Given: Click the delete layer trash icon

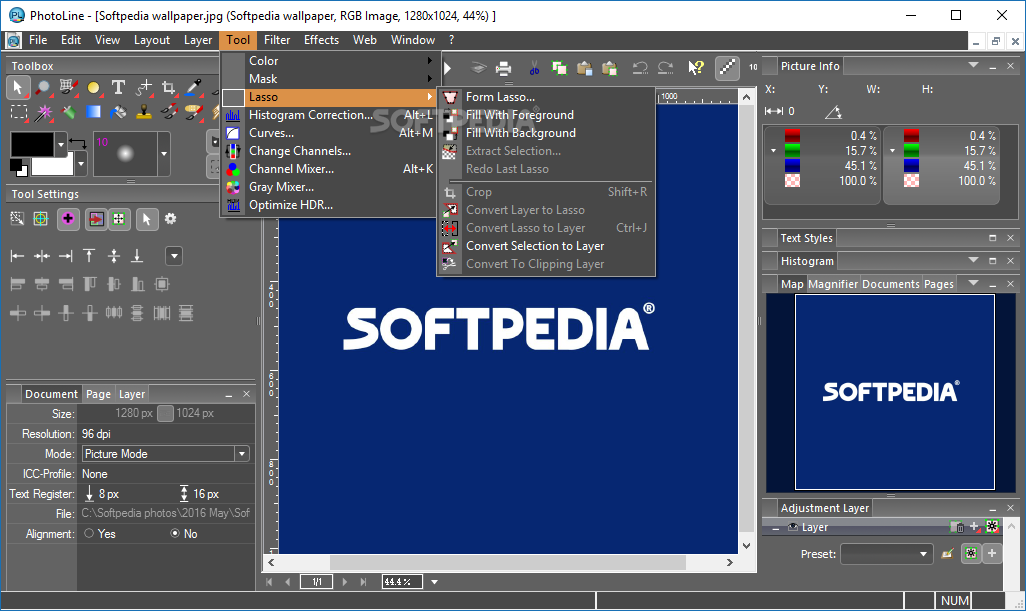Looking at the screenshot, I should point(957,527).
